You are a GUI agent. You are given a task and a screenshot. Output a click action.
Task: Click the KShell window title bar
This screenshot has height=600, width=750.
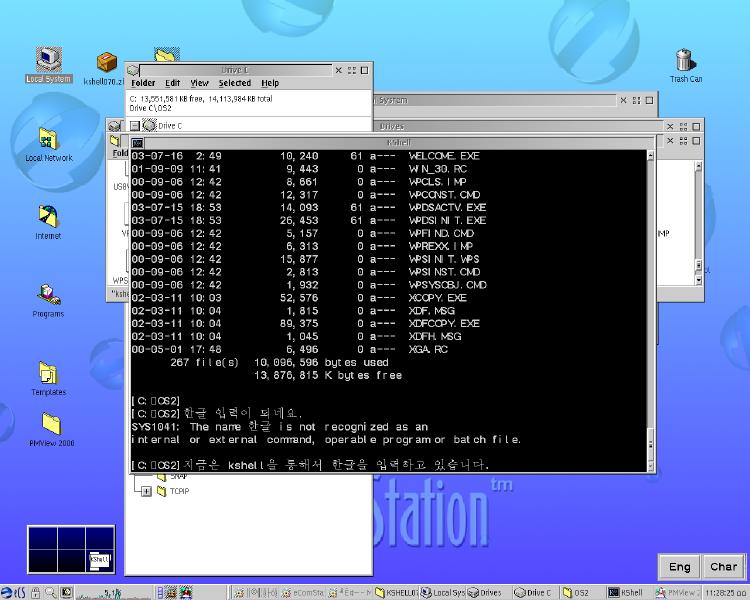(398, 143)
